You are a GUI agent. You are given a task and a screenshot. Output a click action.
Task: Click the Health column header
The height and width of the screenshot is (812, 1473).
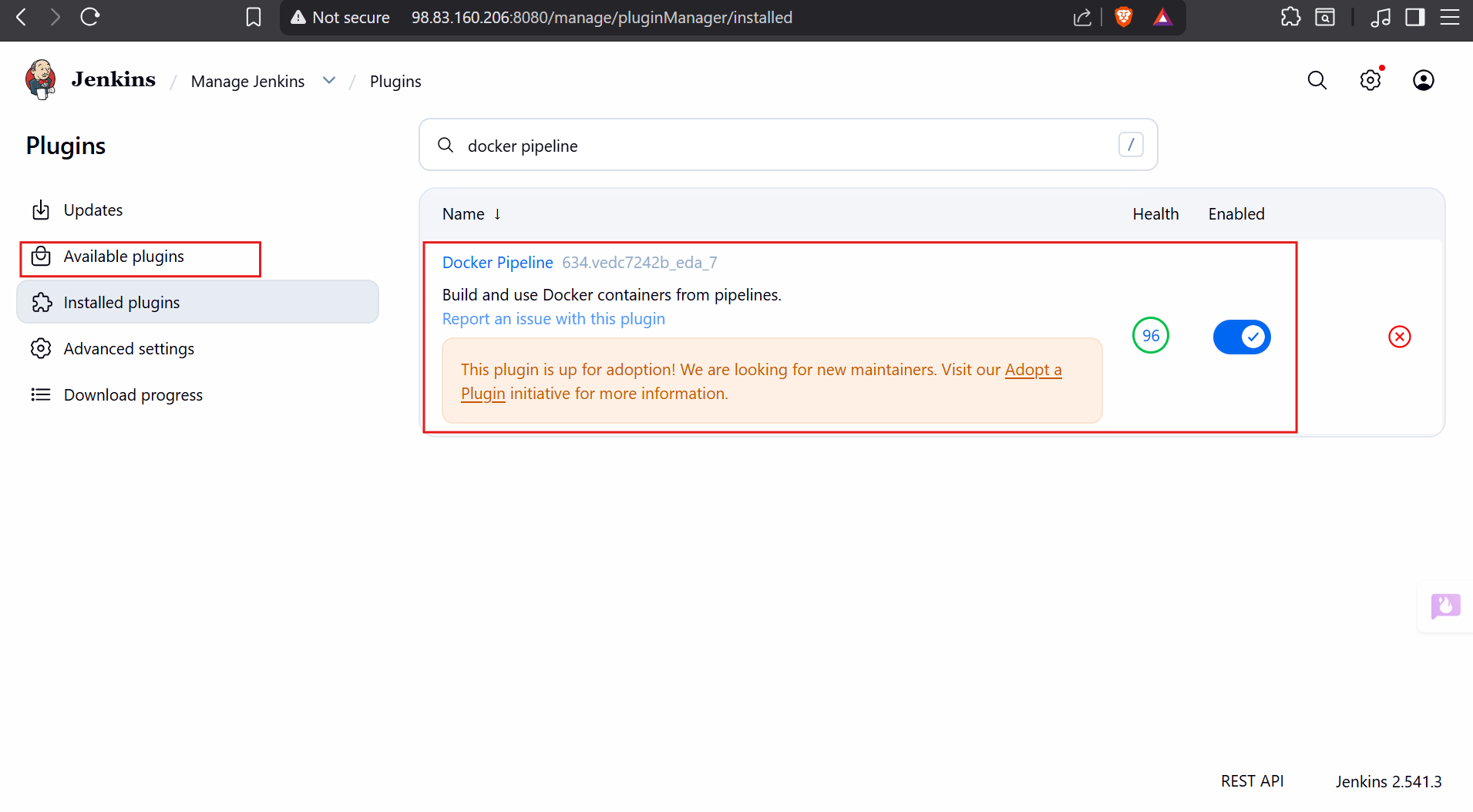tap(1155, 214)
